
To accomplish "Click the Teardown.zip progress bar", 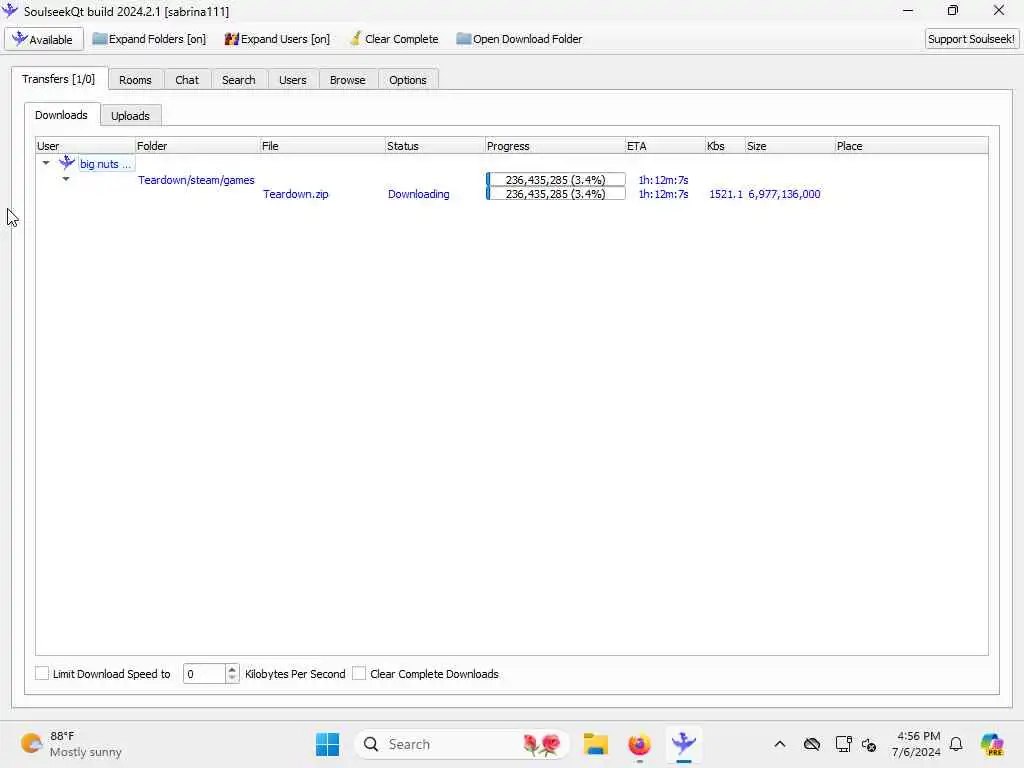I will point(555,194).
